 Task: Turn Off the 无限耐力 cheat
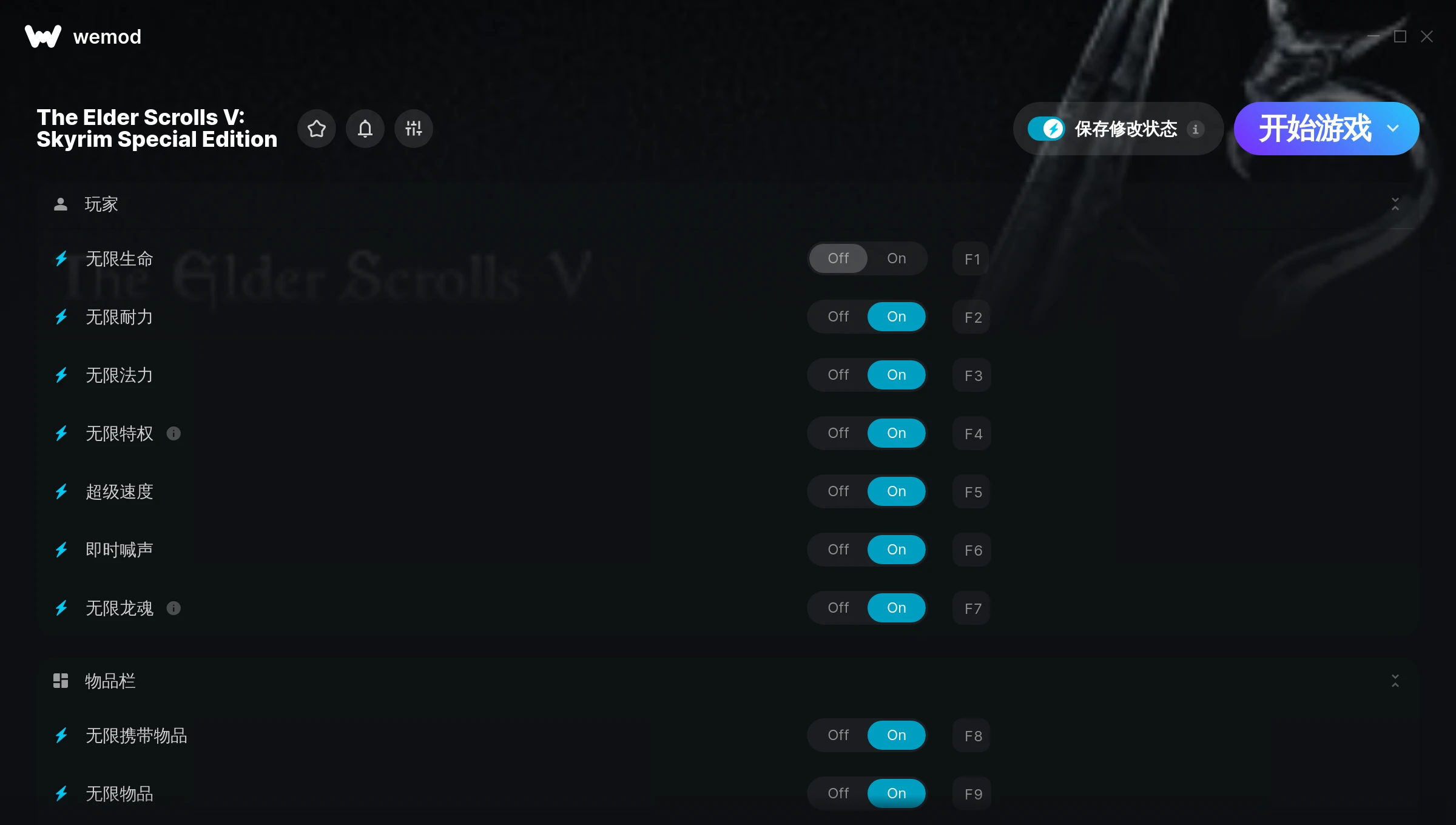[x=838, y=317]
